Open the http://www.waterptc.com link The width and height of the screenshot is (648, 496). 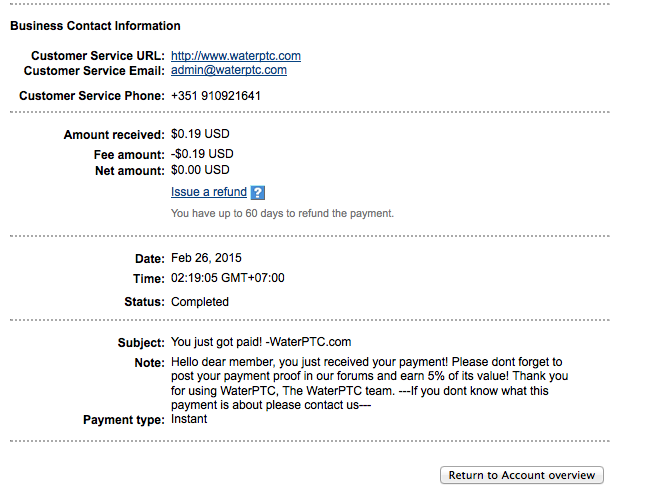[x=236, y=56]
